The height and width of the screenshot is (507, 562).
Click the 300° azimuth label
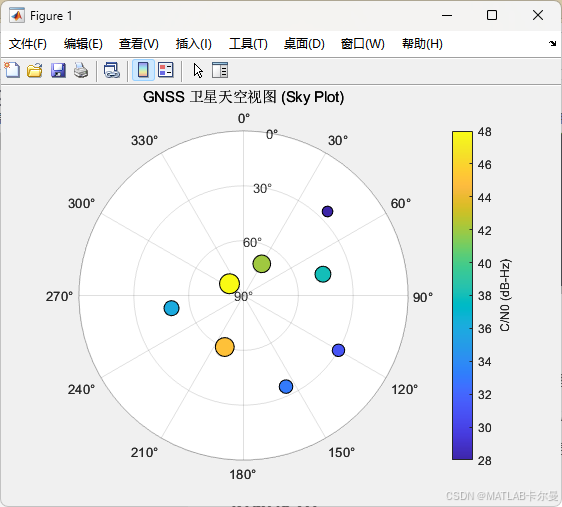(x=81, y=204)
